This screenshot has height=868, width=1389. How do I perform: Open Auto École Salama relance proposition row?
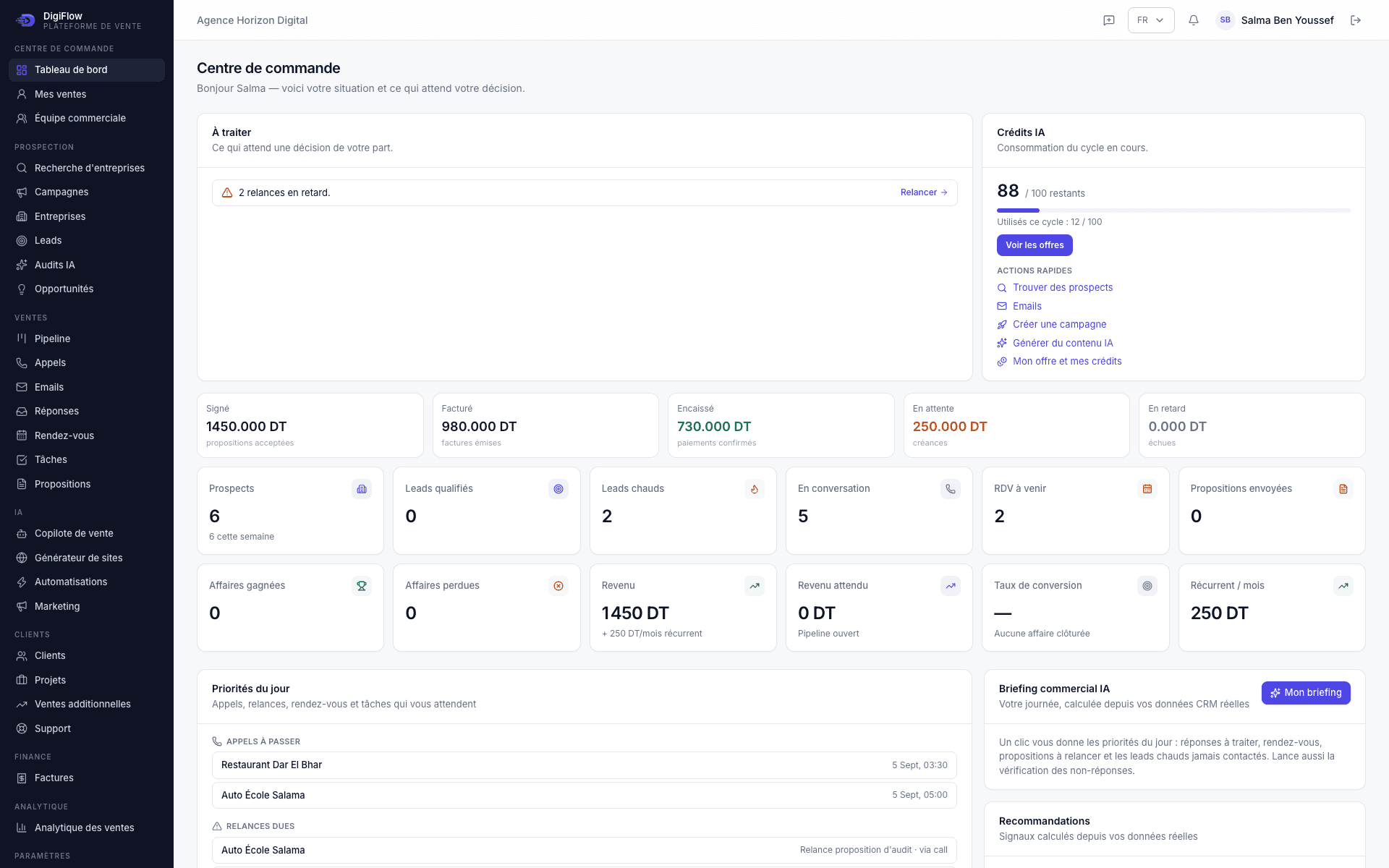(585, 850)
